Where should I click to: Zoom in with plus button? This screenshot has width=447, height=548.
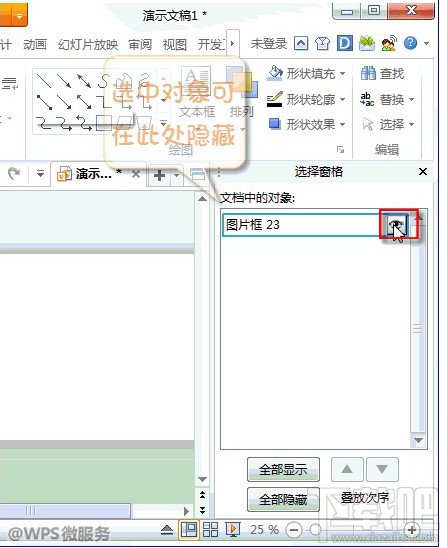click(x=412, y=530)
